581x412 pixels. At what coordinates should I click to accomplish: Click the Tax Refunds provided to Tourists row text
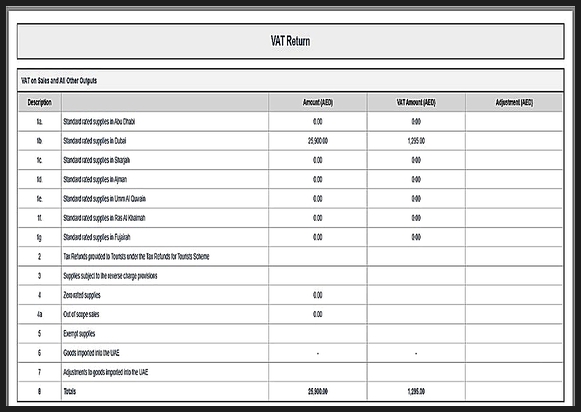pos(136,256)
